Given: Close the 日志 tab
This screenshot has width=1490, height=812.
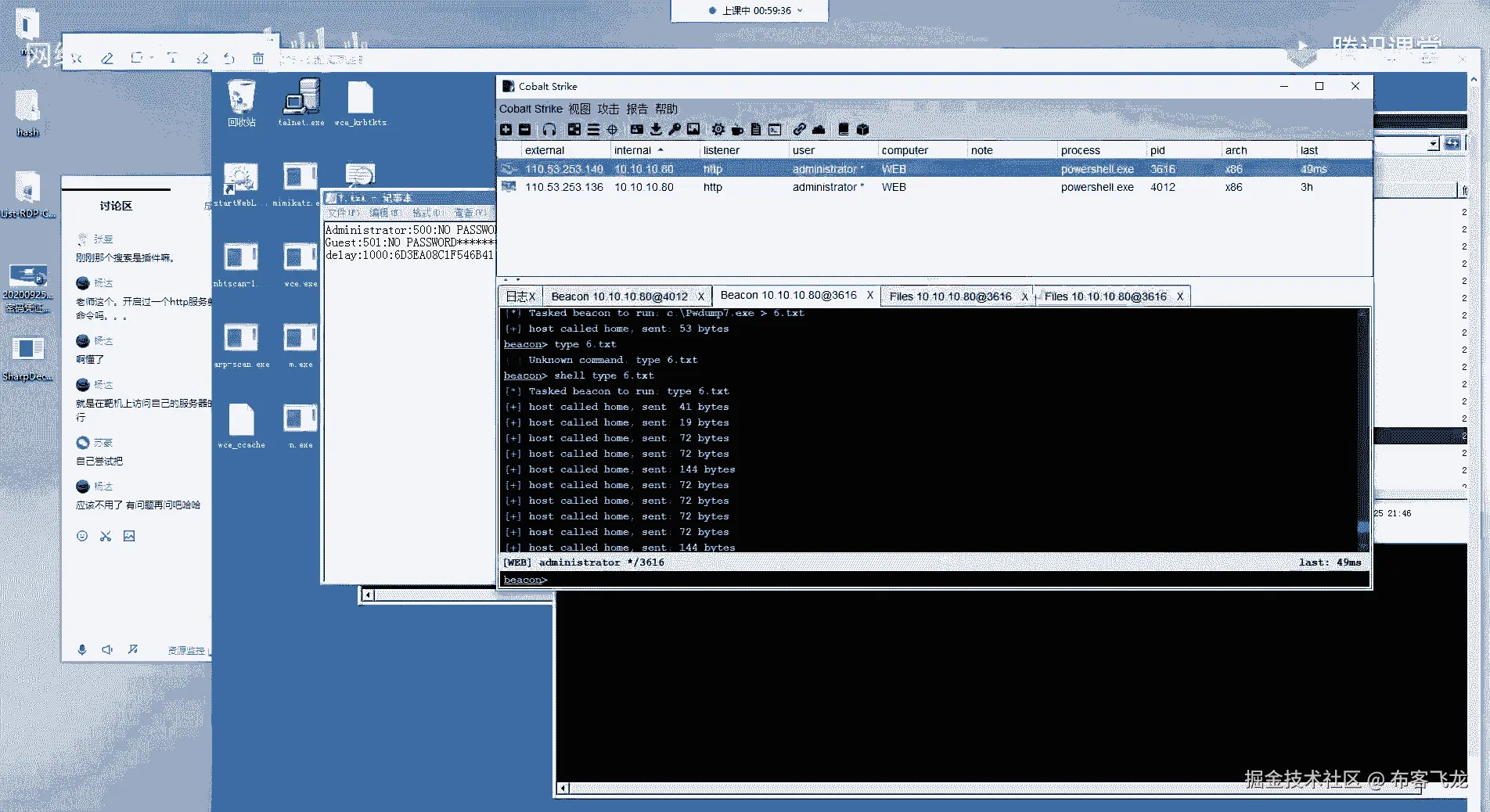Looking at the screenshot, I should [532, 296].
